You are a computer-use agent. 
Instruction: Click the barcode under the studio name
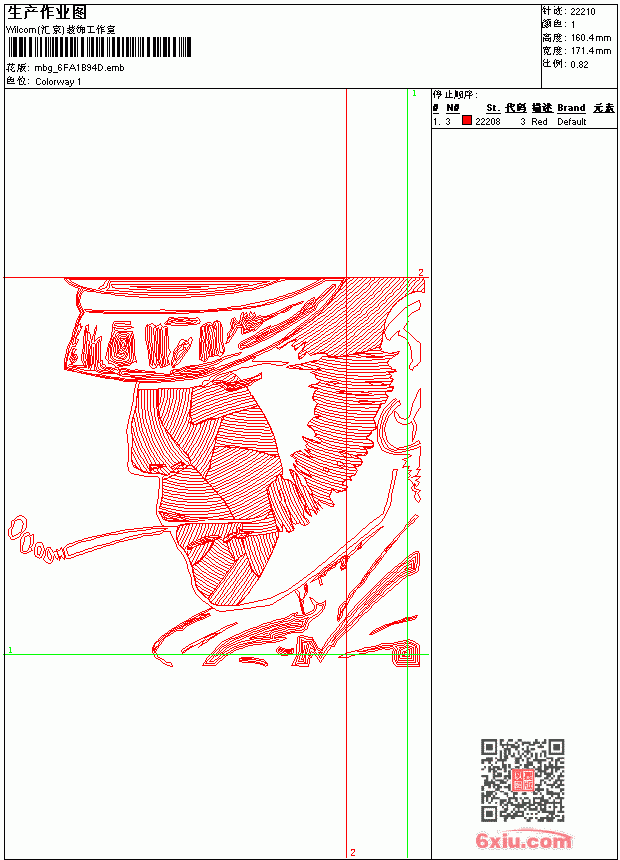pyautogui.click(x=99, y=47)
